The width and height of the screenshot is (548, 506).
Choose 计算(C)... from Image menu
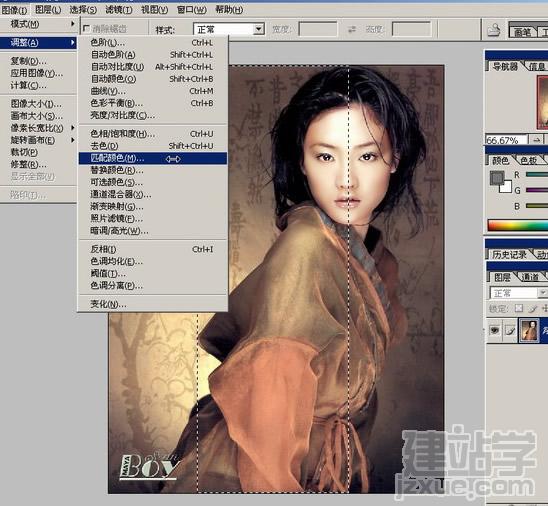tap(38, 86)
